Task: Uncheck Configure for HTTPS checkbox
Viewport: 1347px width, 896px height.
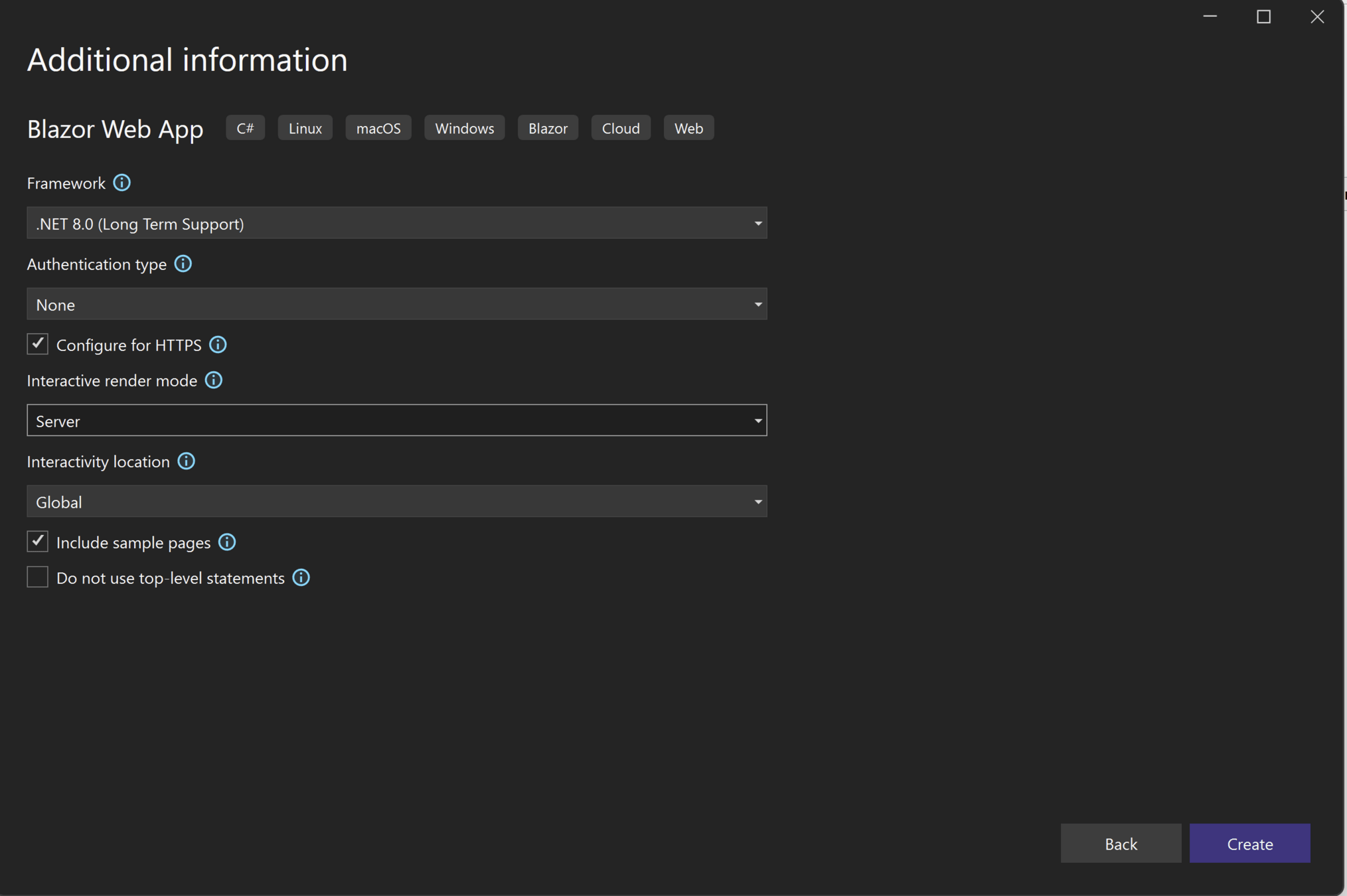Action: pyautogui.click(x=38, y=344)
